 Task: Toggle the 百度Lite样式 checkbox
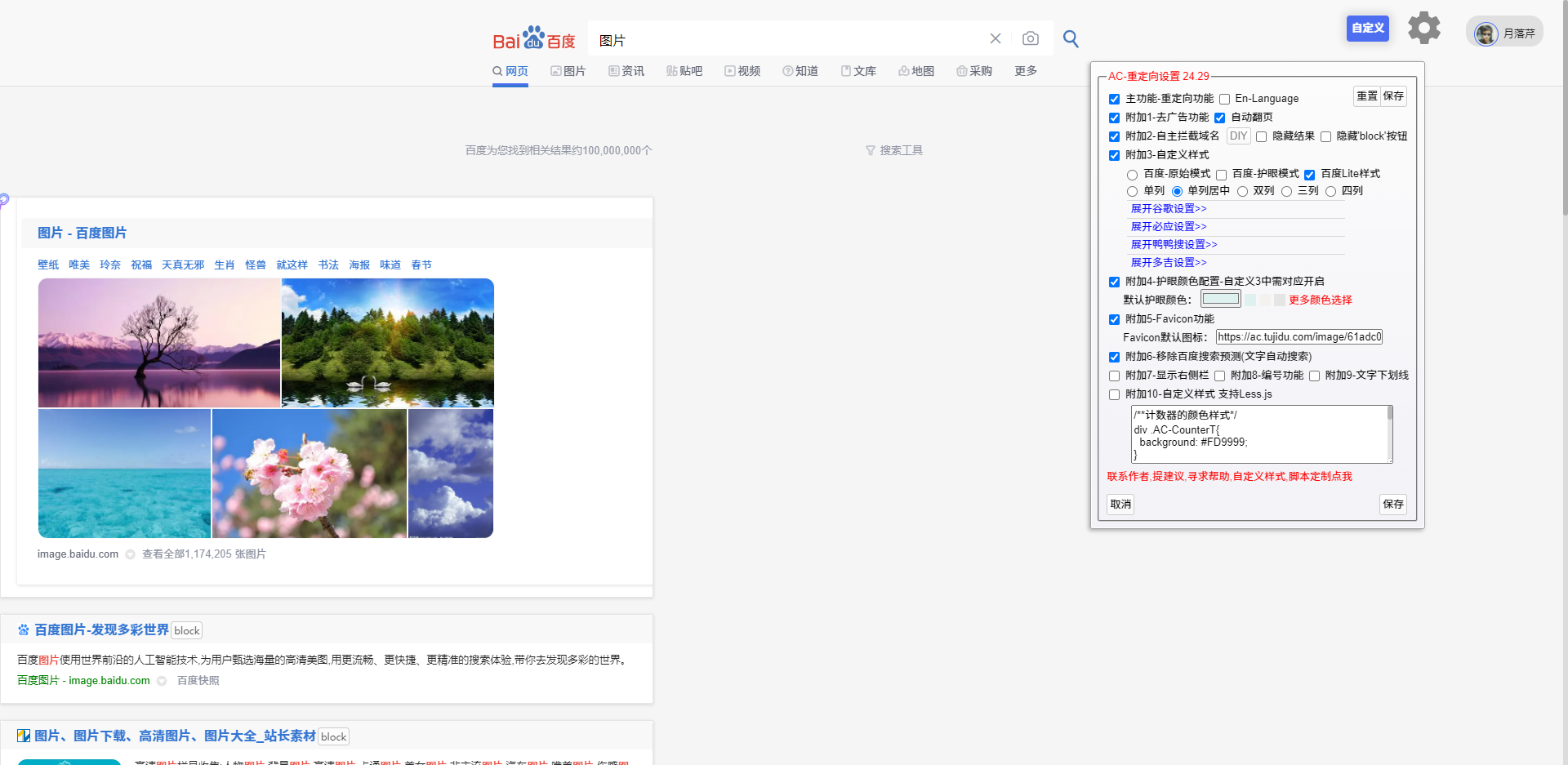click(x=1309, y=175)
